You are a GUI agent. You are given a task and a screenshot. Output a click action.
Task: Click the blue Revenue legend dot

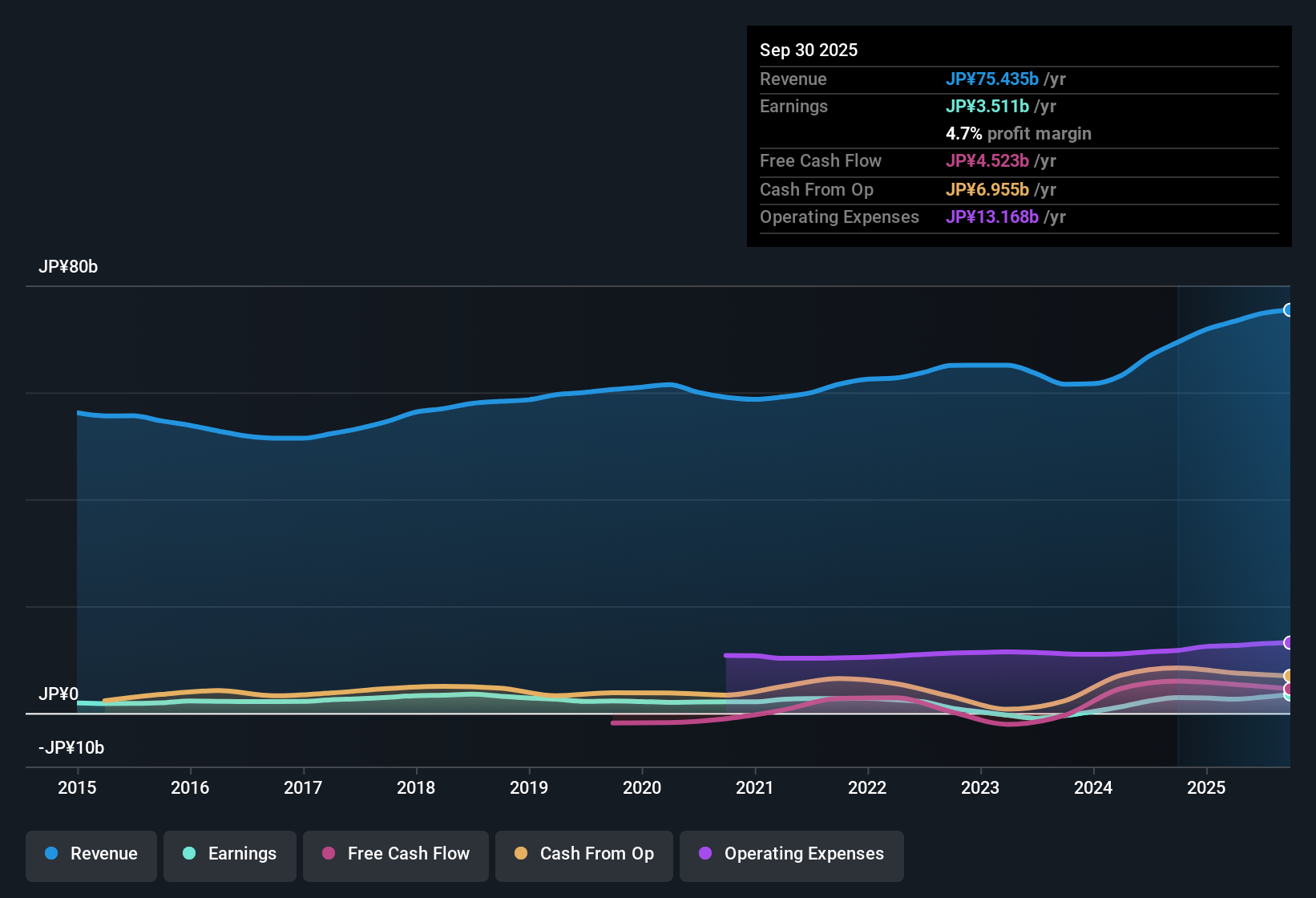[50, 854]
